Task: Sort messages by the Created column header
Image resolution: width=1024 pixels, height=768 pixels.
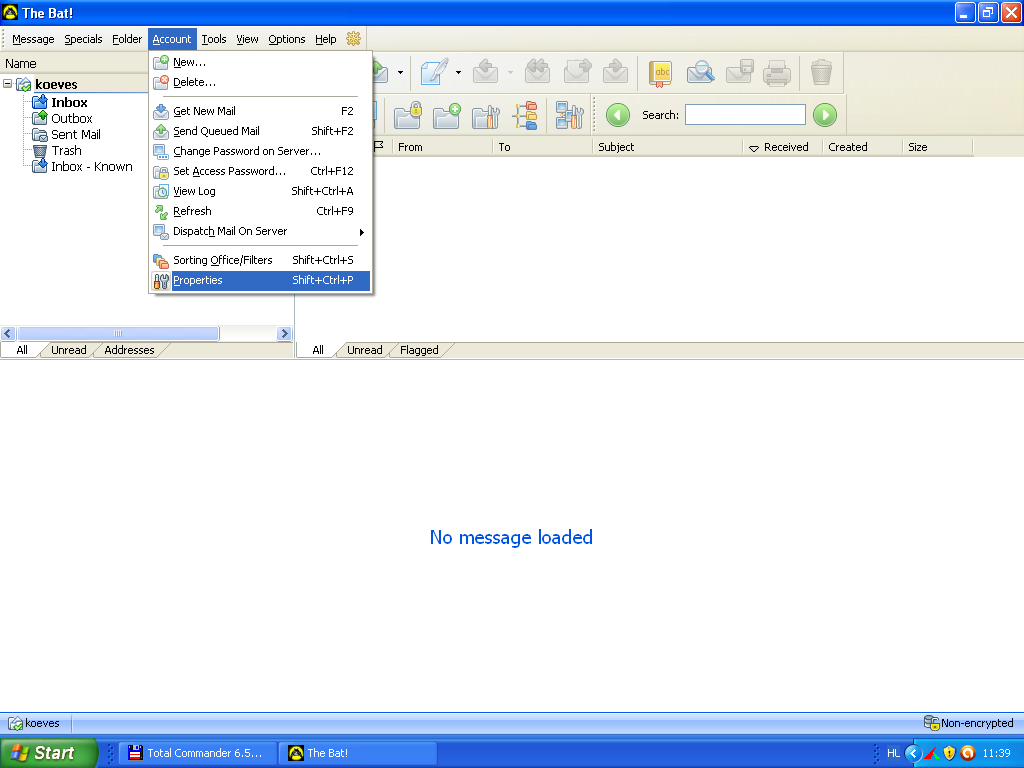Action: [862, 148]
